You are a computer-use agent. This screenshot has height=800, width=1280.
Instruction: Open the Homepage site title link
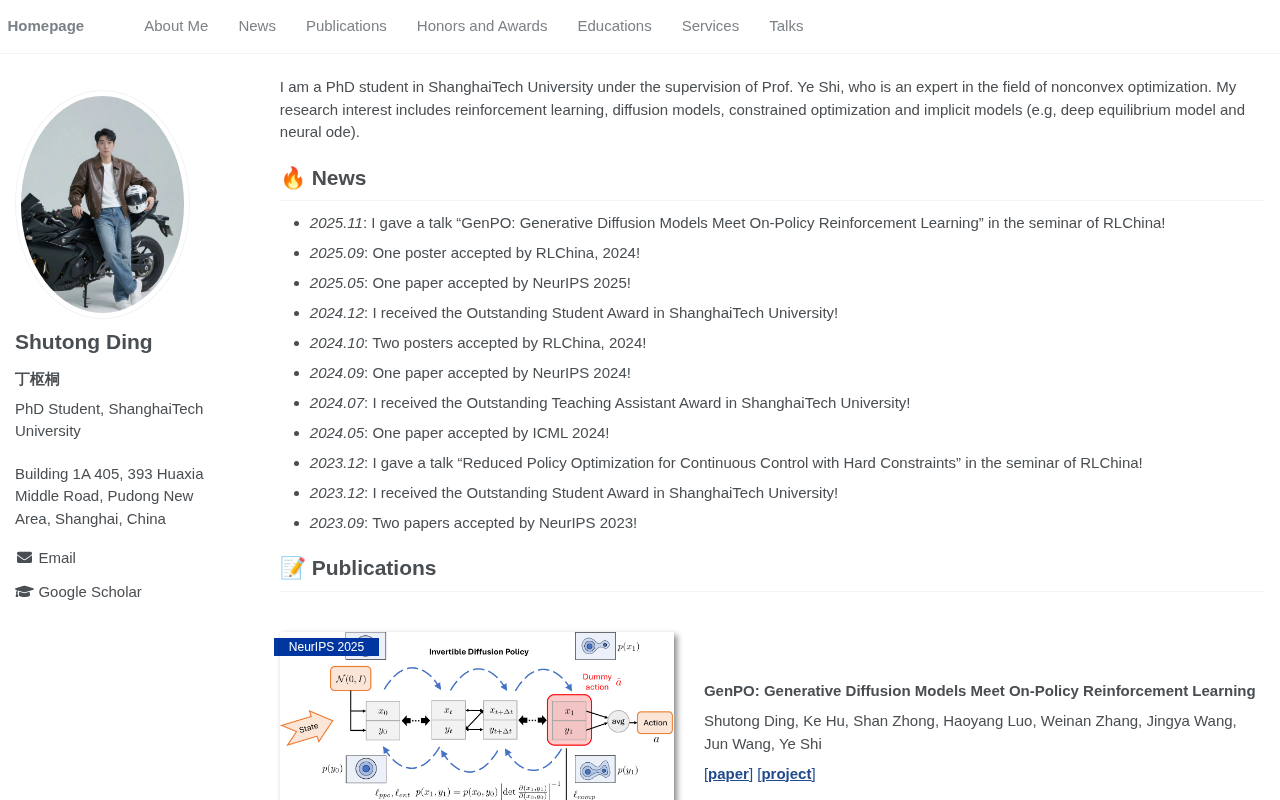pos(46,26)
